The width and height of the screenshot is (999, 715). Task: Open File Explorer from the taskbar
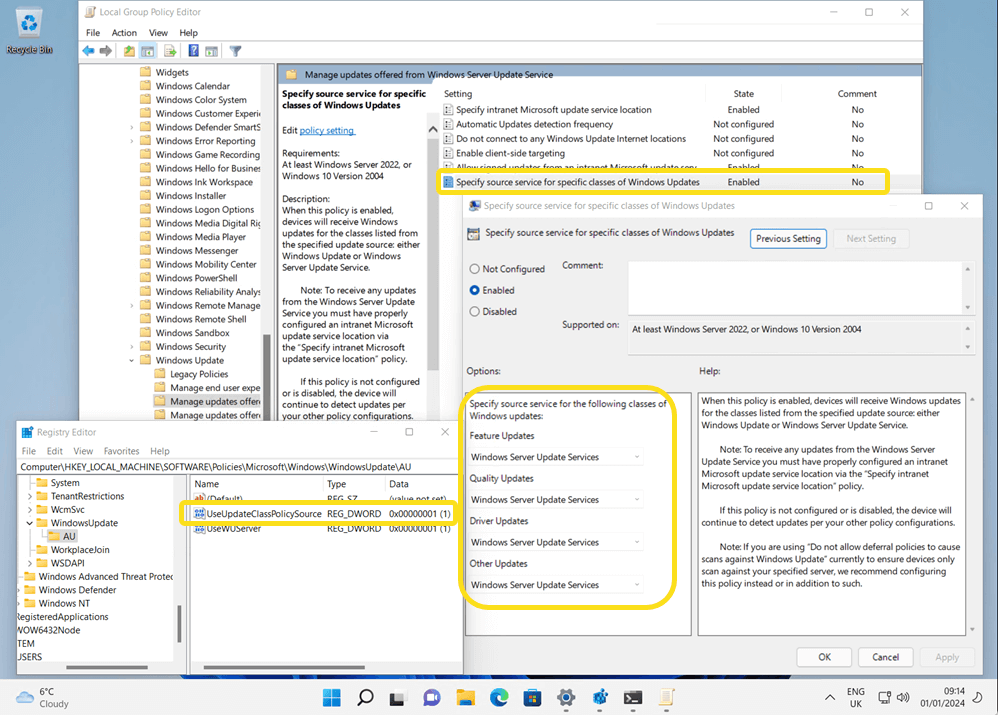point(466,698)
